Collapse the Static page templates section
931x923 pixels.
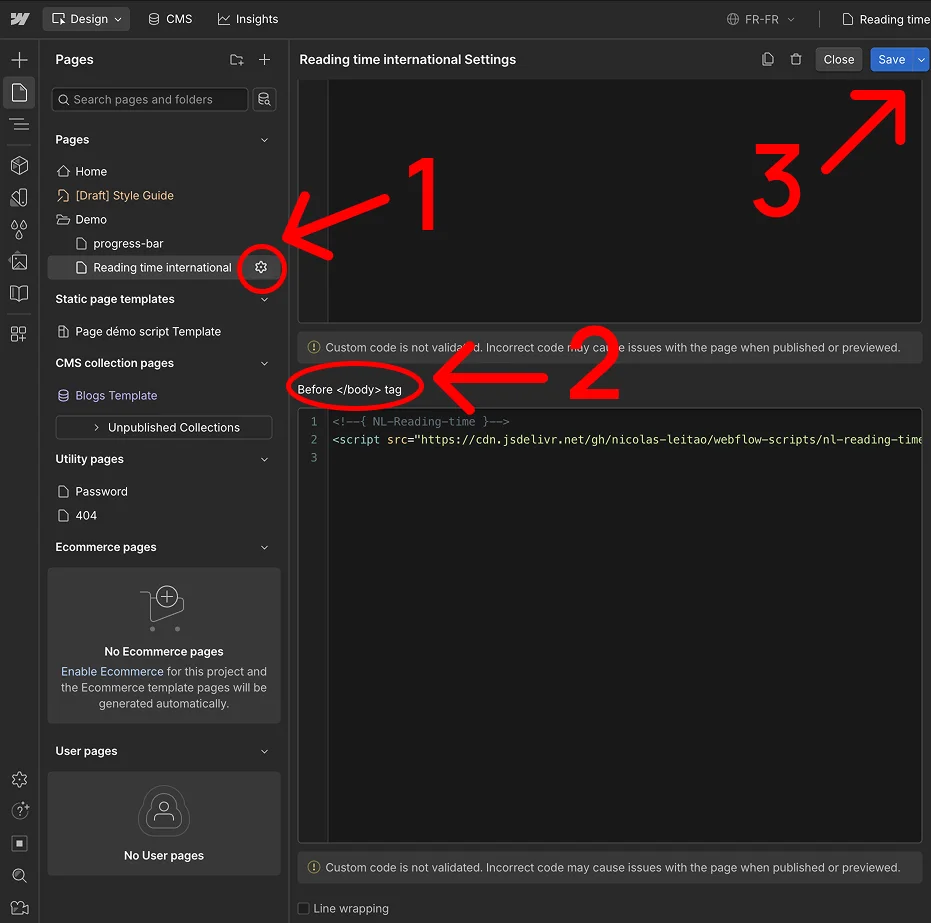point(264,299)
